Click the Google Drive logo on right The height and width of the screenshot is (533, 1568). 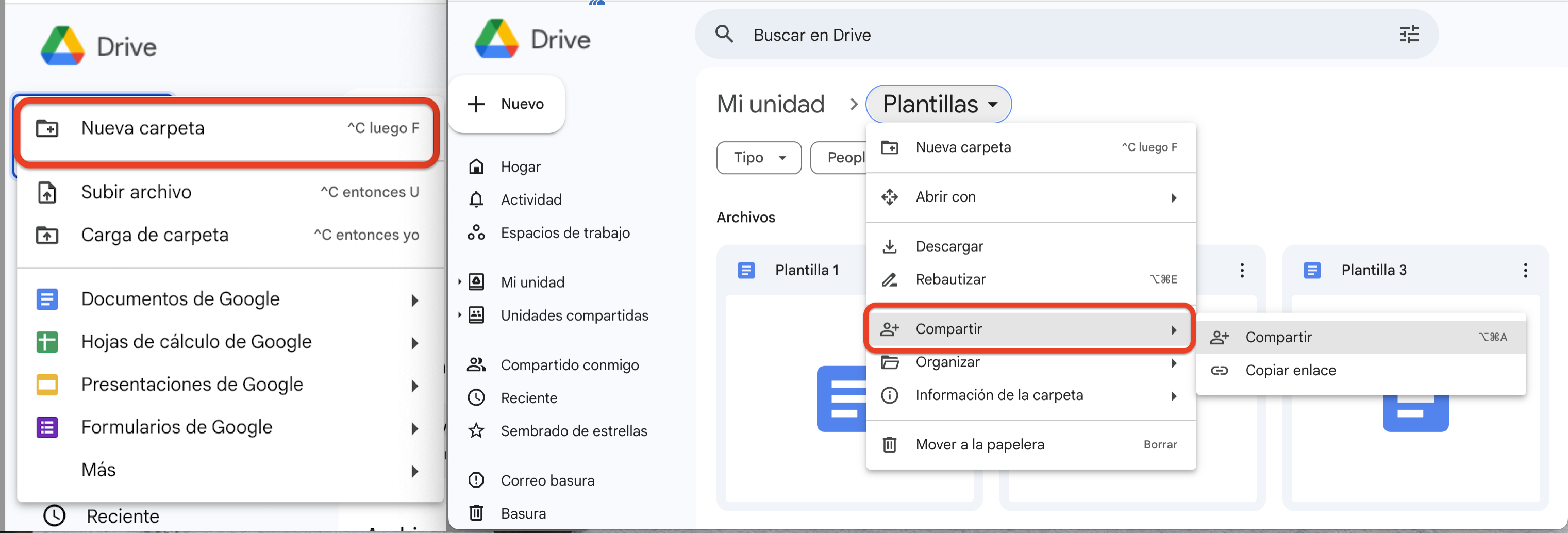pos(496,40)
